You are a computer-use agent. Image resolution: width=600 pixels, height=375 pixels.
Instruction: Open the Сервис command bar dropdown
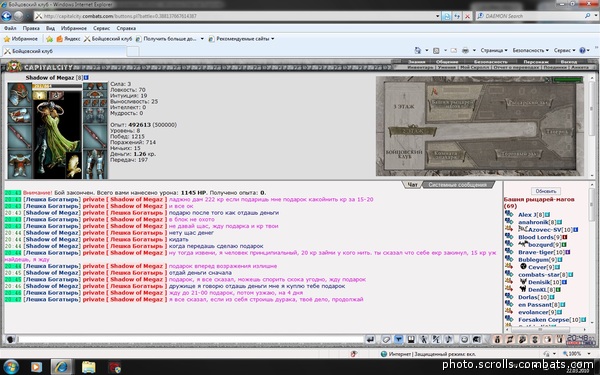[x=564, y=50]
